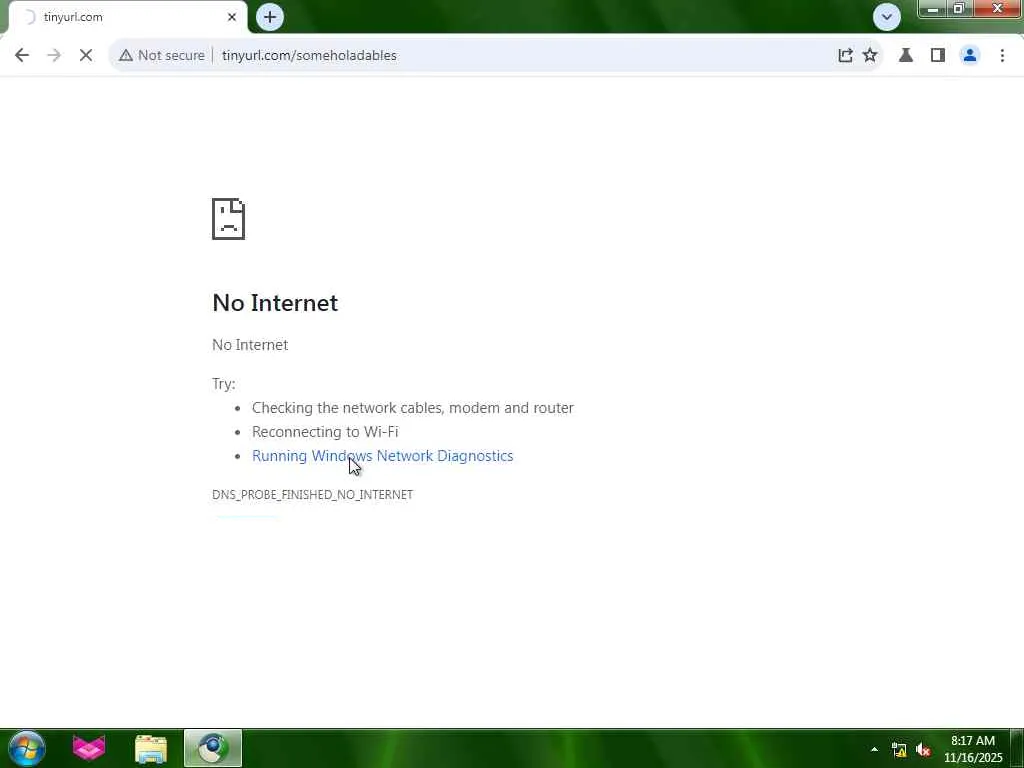The width and height of the screenshot is (1024, 768).
Task: Open the clock showing 8:17 AM
Action: tap(972, 749)
